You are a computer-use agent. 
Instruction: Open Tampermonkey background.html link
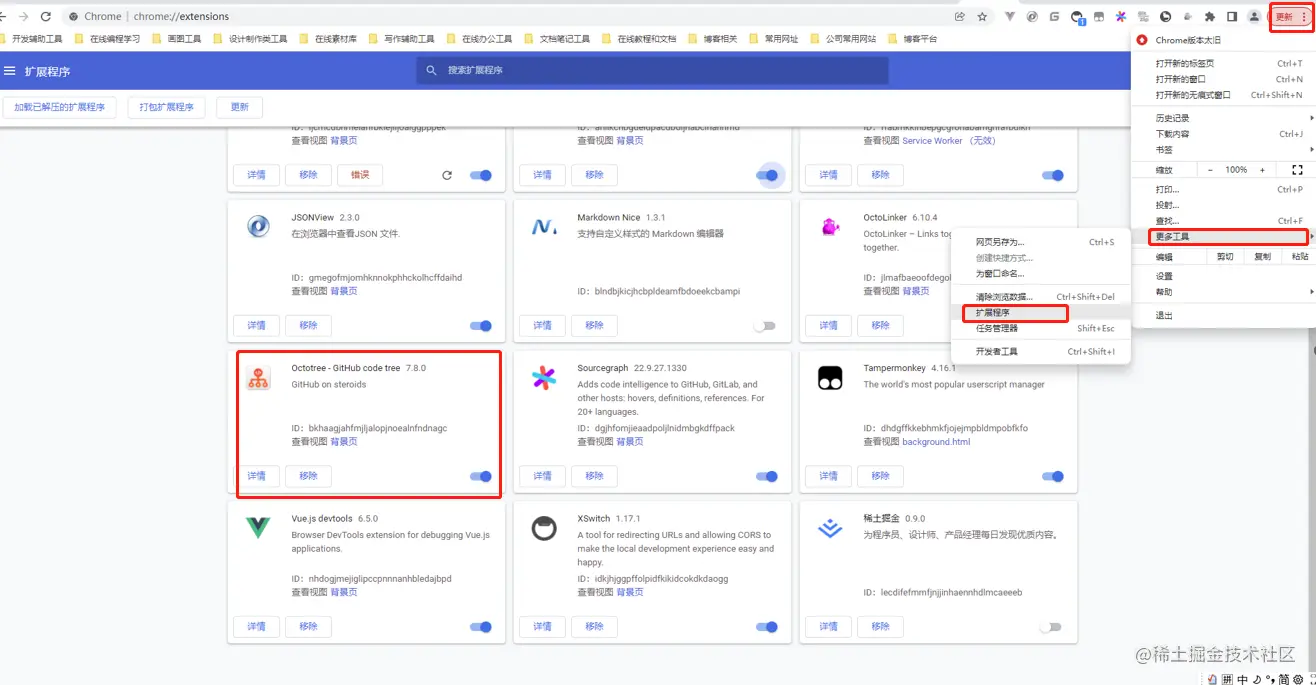(x=936, y=442)
